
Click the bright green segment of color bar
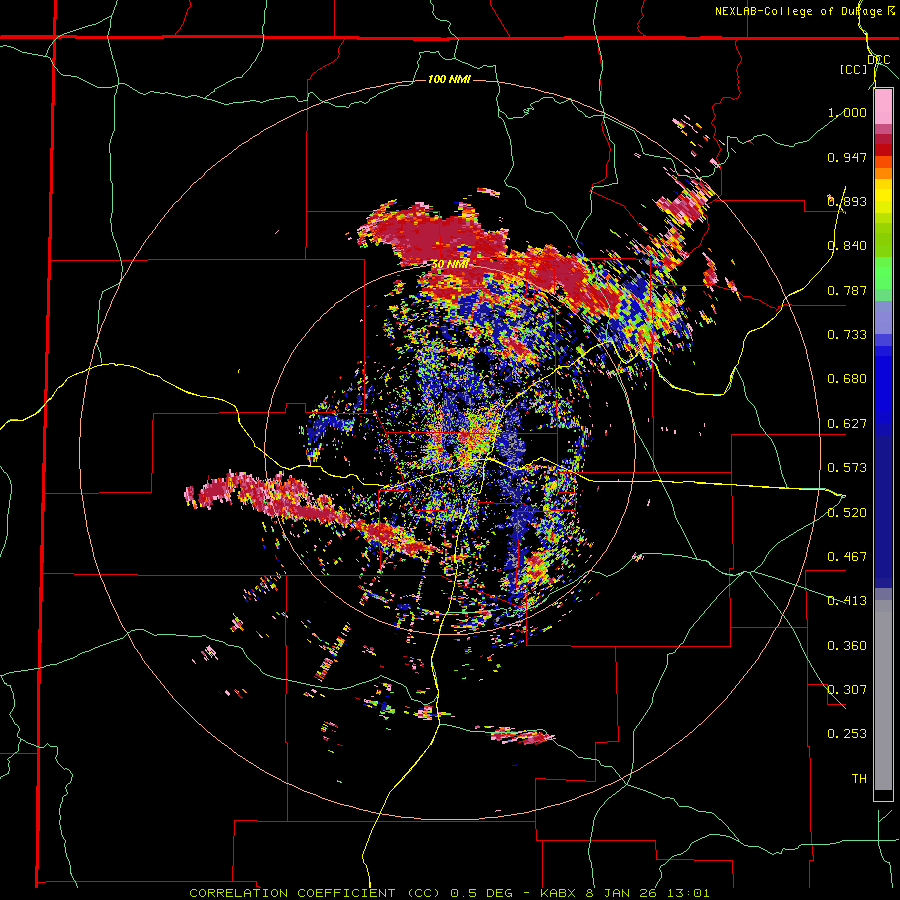coord(883,273)
